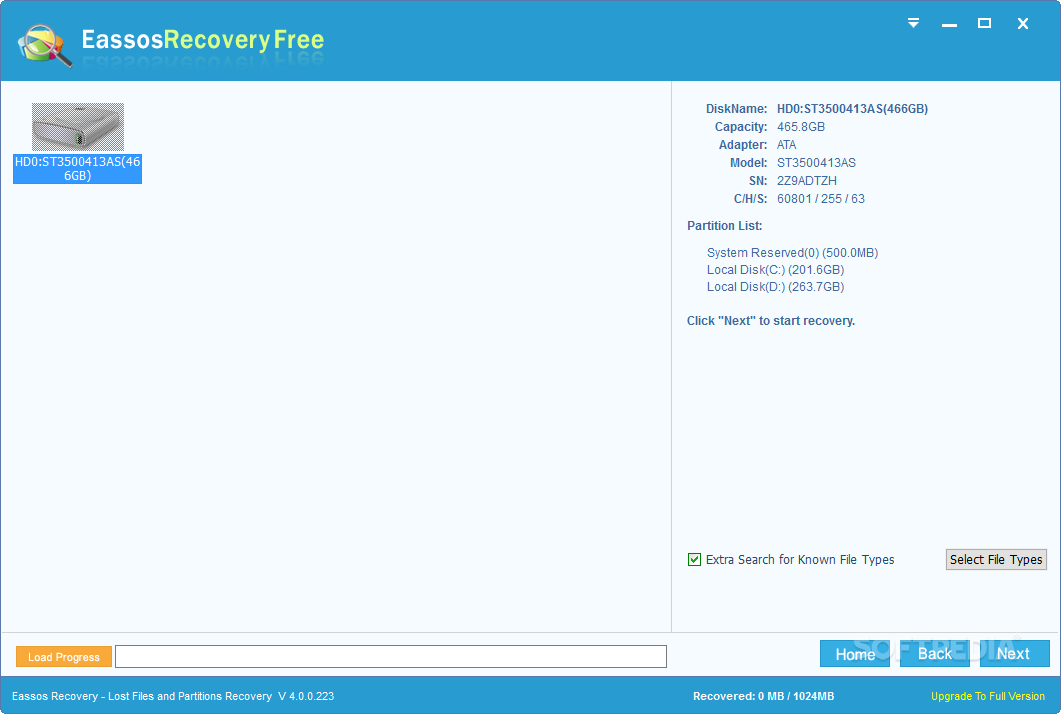Open the title bar dropdown menu arrow
The height and width of the screenshot is (714, 1061).
[913, 24]
